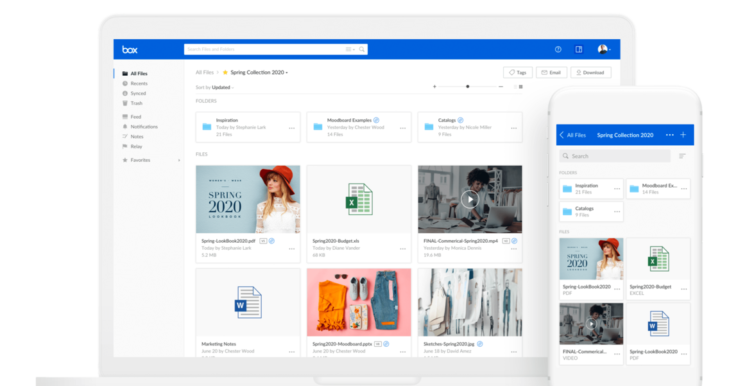Adjust the thumbnail size slider handle

tap(467, 87)
